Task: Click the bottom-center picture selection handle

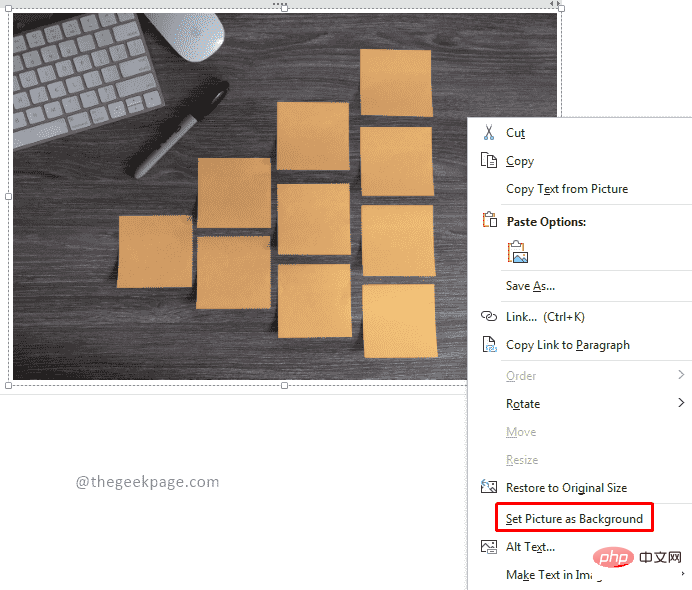Action: pyautogui.click(x=284, y=386)
